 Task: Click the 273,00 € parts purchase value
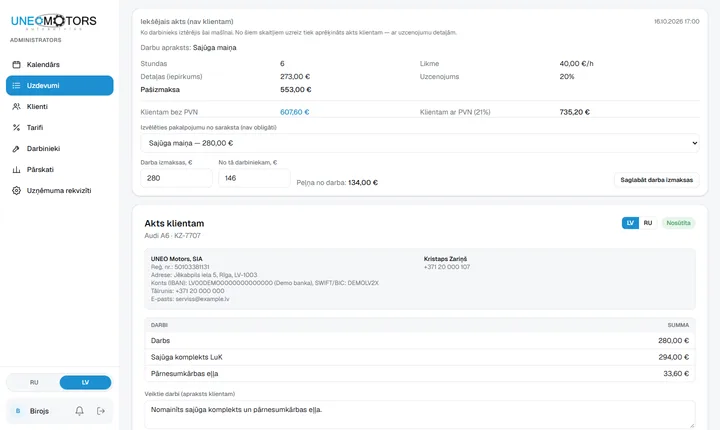coord(295,77)
